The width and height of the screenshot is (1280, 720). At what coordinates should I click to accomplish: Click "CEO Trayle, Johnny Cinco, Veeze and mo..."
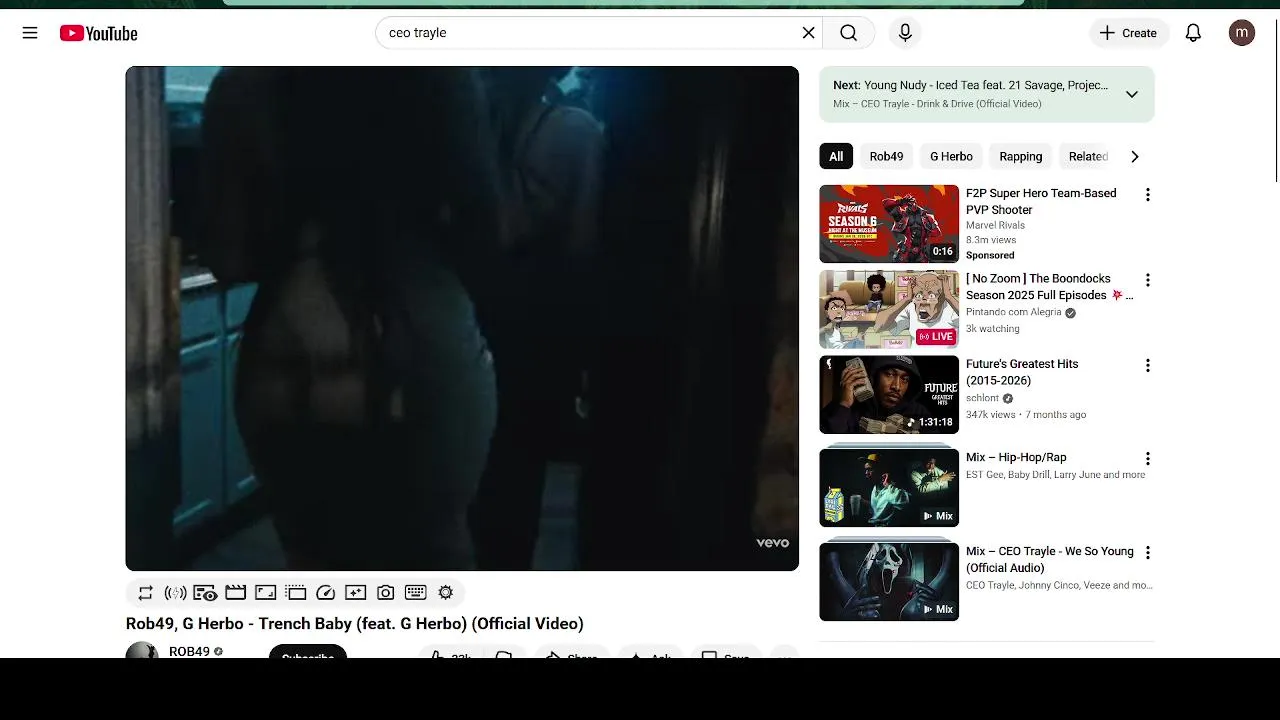[1059, 586]
